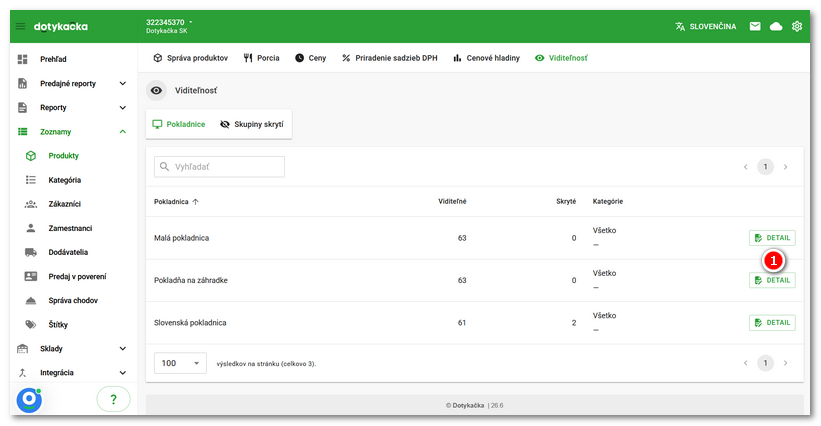Click the Správa chodov cloche icon
This screenshot has width=821, height=426.
pyautogui.click(x=31, y=300)
